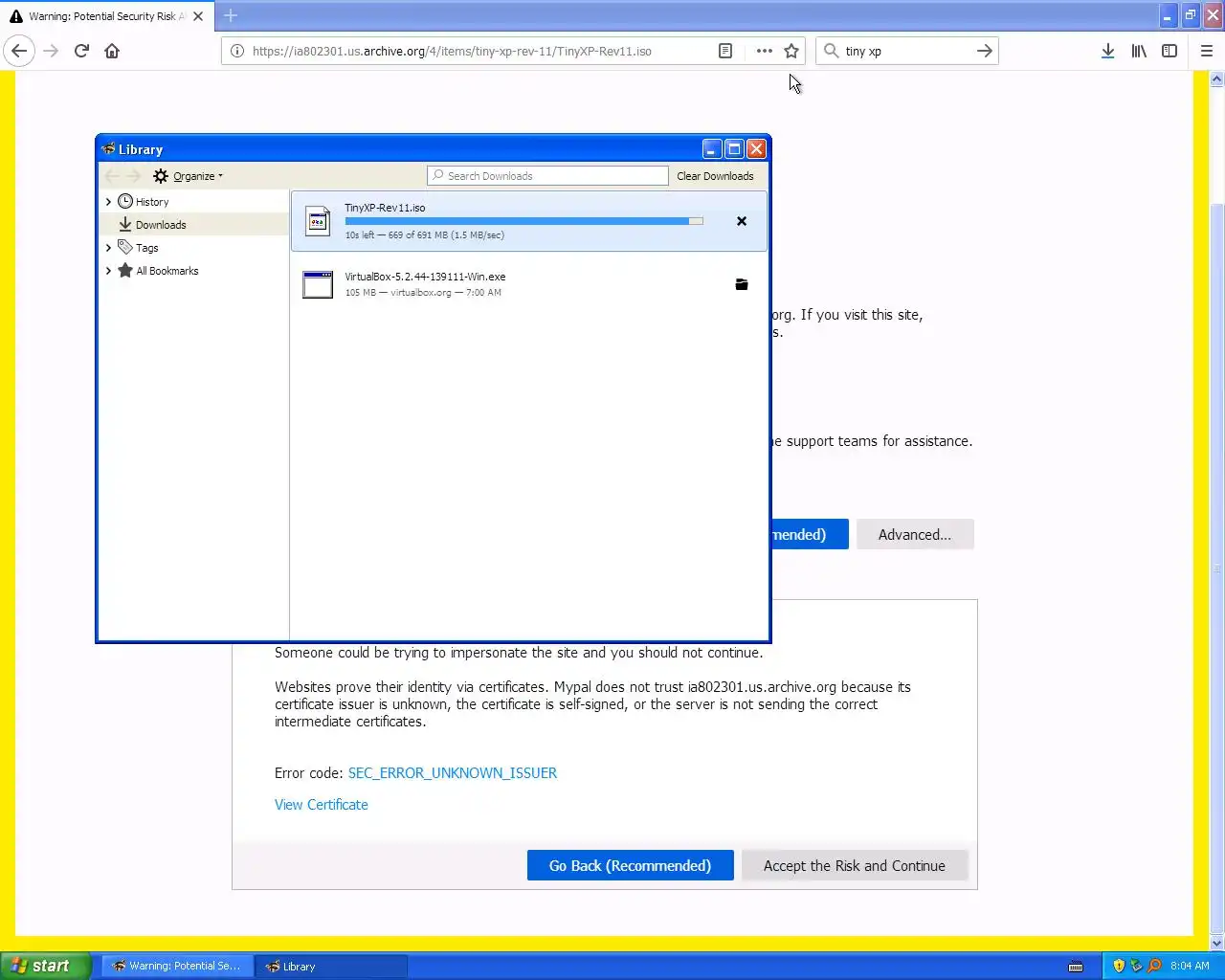Go back using the browser back arrow
1225x980 pixels.
pyautogui.click(x=19, y=51)
